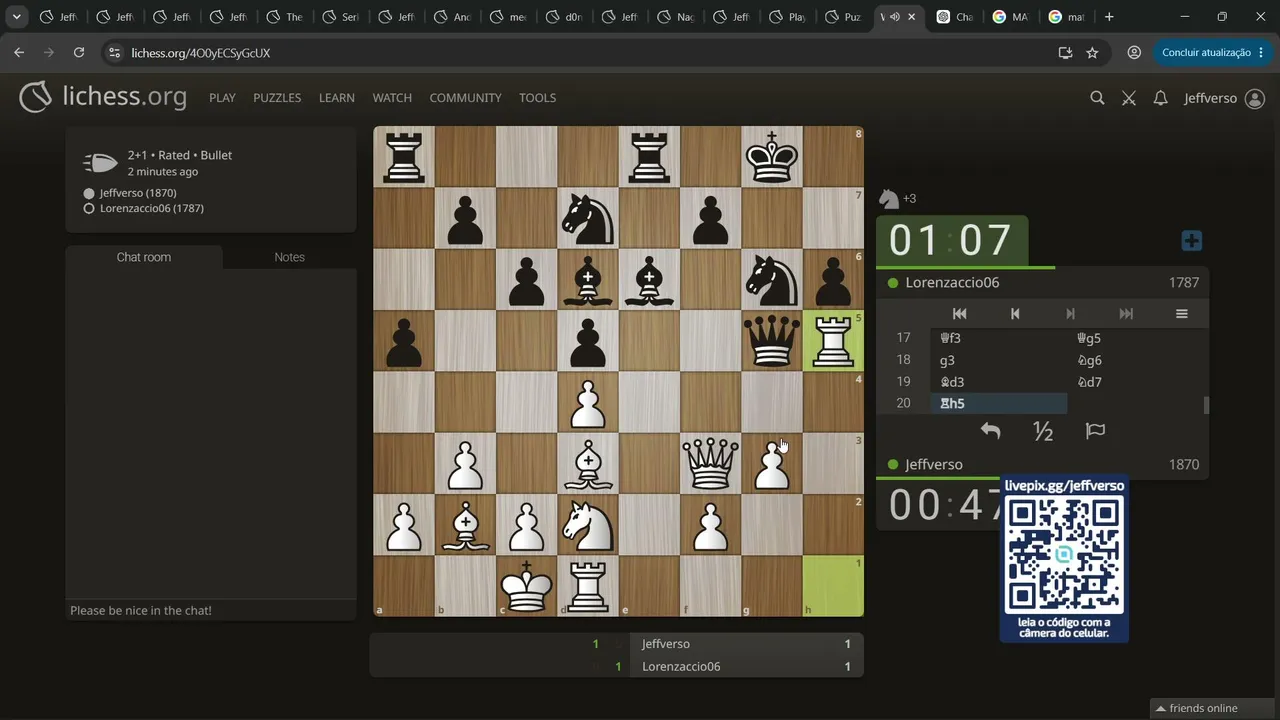Open the lichess search icon
Image resolution: width=1280 pixels, height=720 pixels.
pyautogui.click(x=1097, y=98)
